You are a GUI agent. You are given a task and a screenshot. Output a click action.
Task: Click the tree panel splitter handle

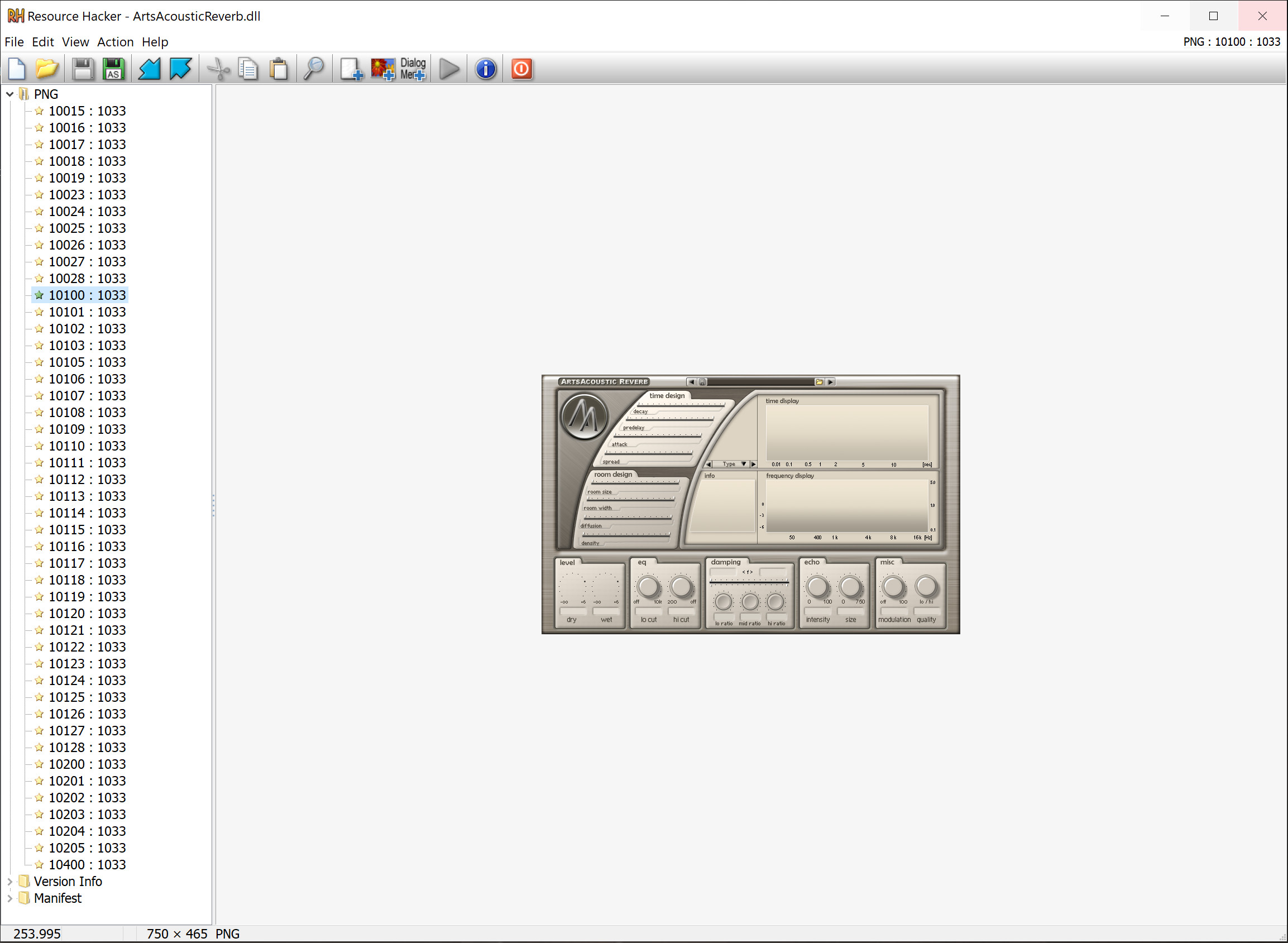[x=213, y=505]
